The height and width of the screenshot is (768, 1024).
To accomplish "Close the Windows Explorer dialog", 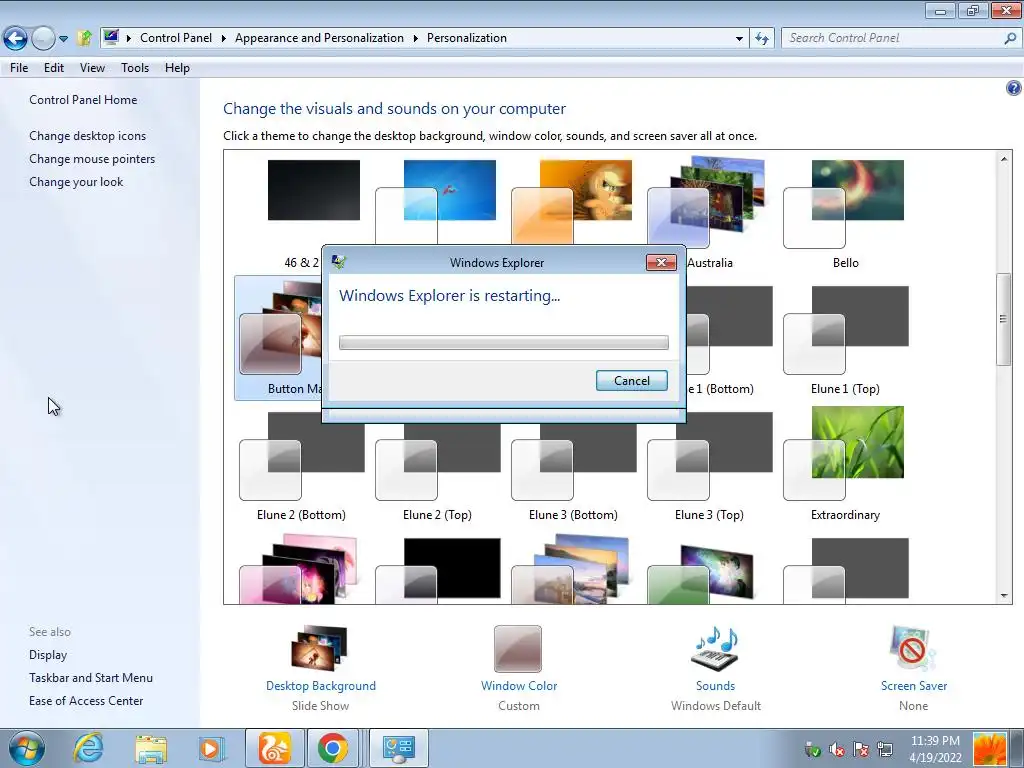I will tap(661, 263).
